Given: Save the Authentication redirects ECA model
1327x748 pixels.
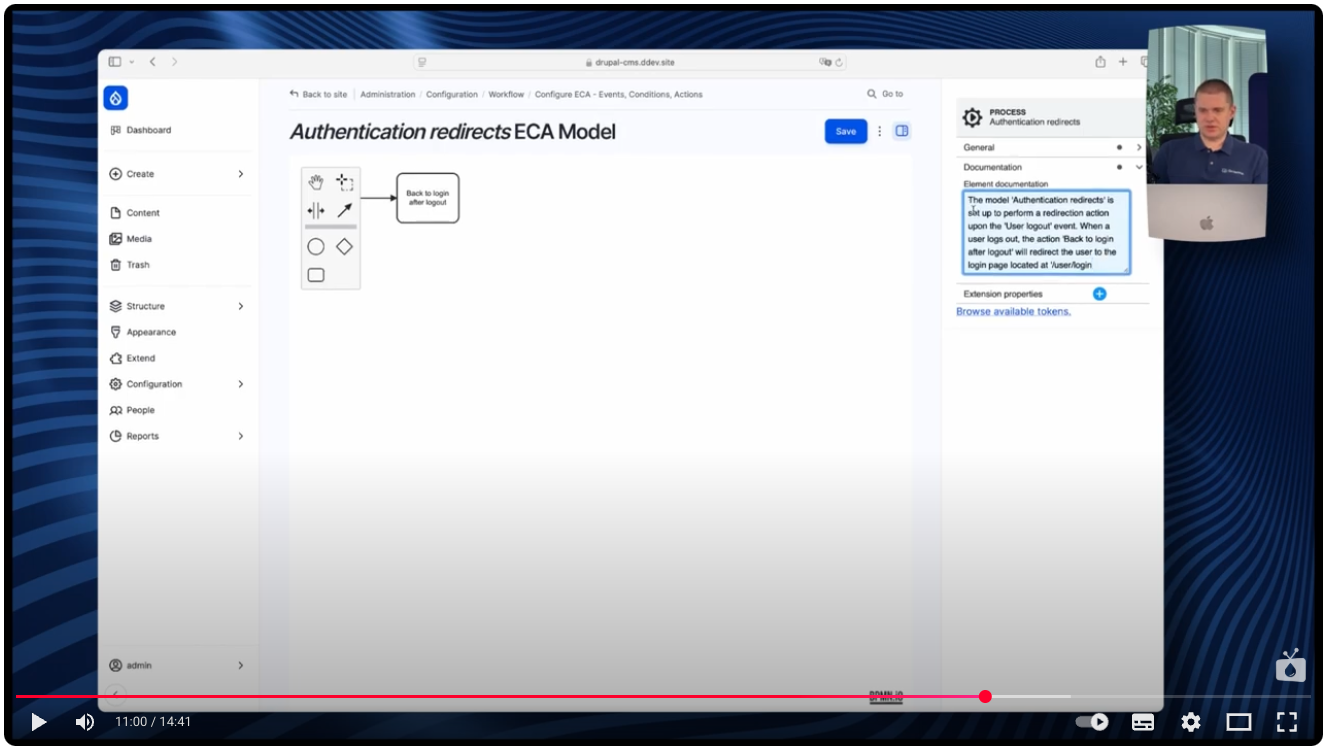Looking at the screenshot, I should click(x=845, y=131).
